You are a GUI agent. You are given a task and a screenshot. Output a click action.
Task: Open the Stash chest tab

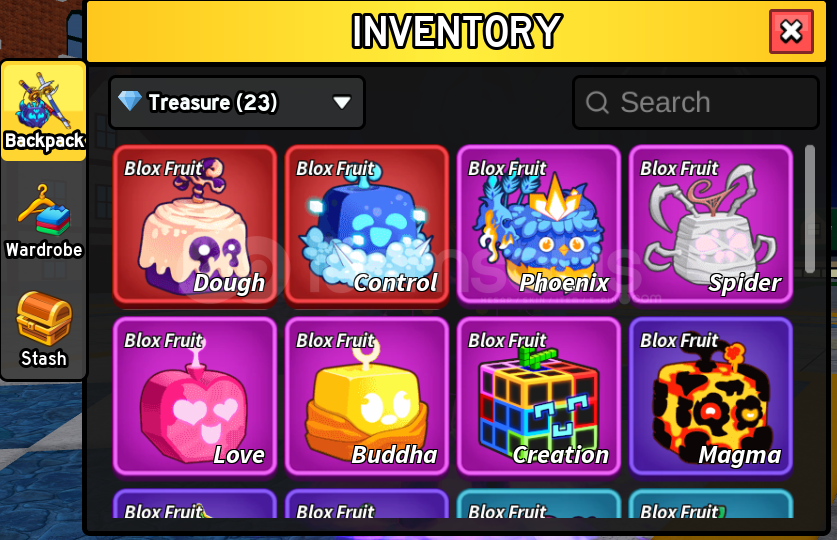[x=44, y=329]
